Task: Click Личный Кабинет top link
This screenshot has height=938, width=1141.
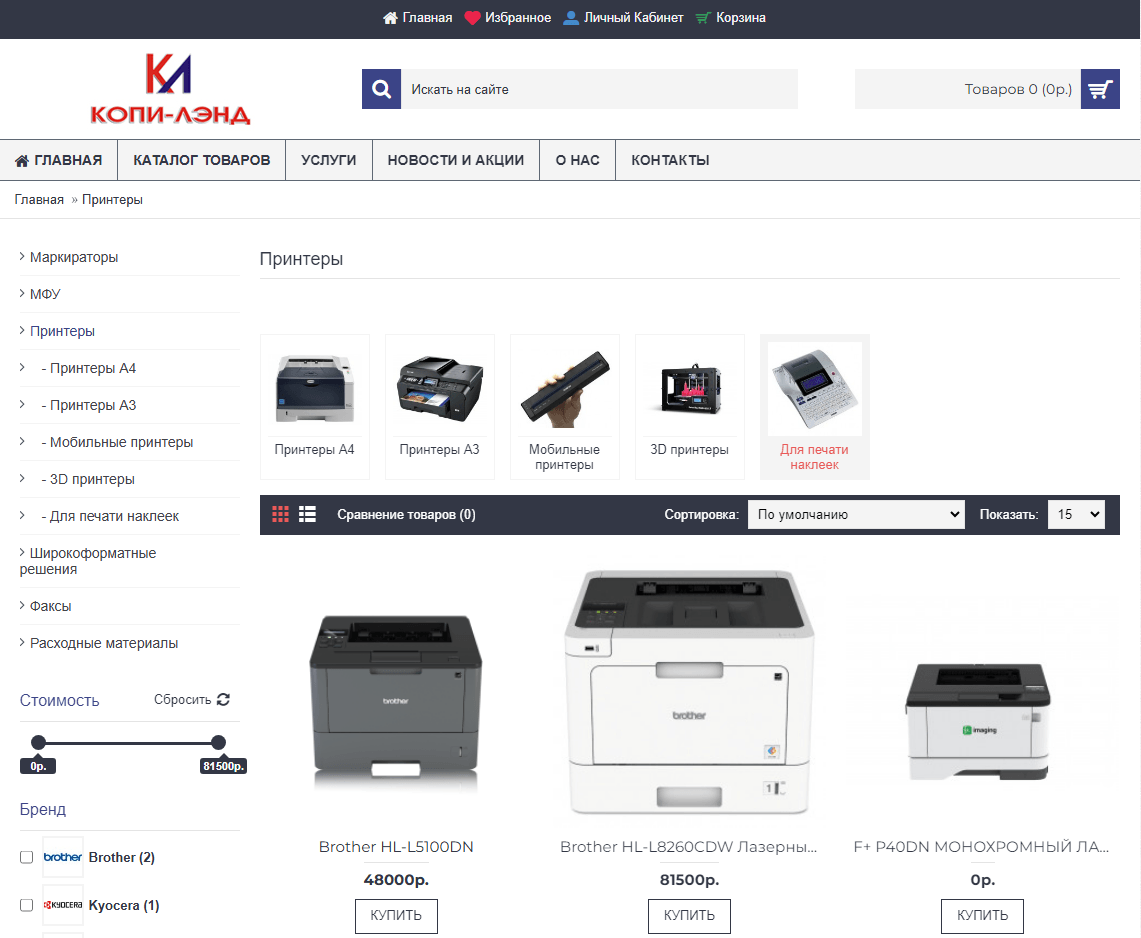Action: 633,17
